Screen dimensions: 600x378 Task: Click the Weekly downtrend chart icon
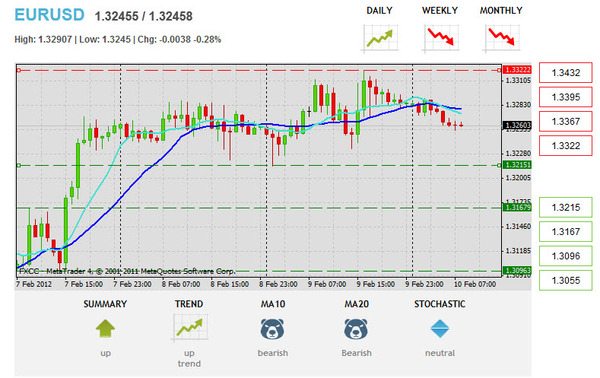click(x=440, y=38)
